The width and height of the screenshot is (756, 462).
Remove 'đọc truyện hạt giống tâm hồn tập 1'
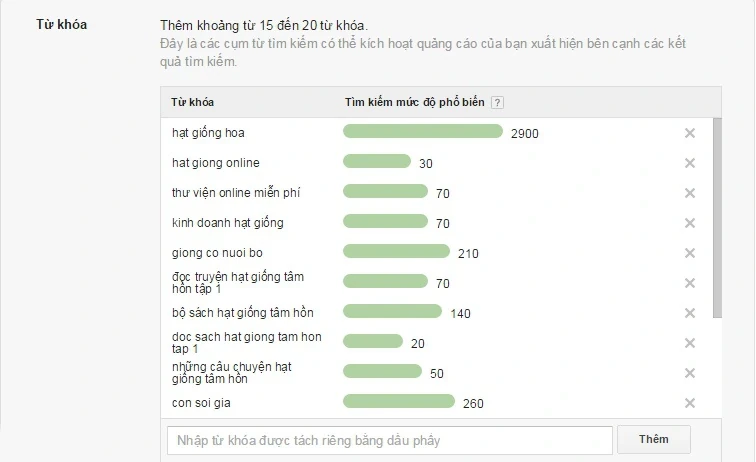[689, 283]
